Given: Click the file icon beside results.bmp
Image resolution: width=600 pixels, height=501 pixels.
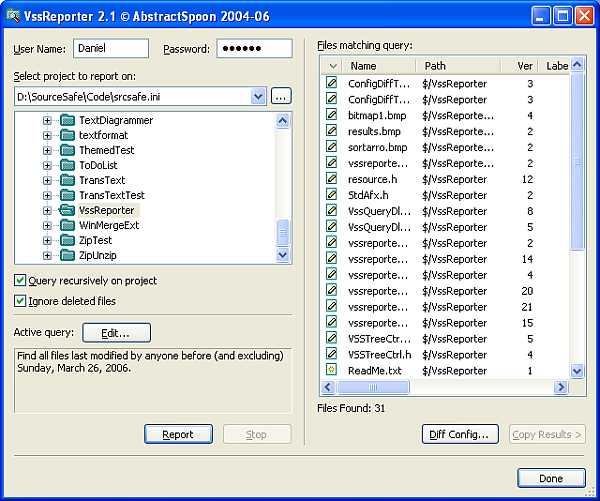Looking at the screenshot, I should 331,131.
